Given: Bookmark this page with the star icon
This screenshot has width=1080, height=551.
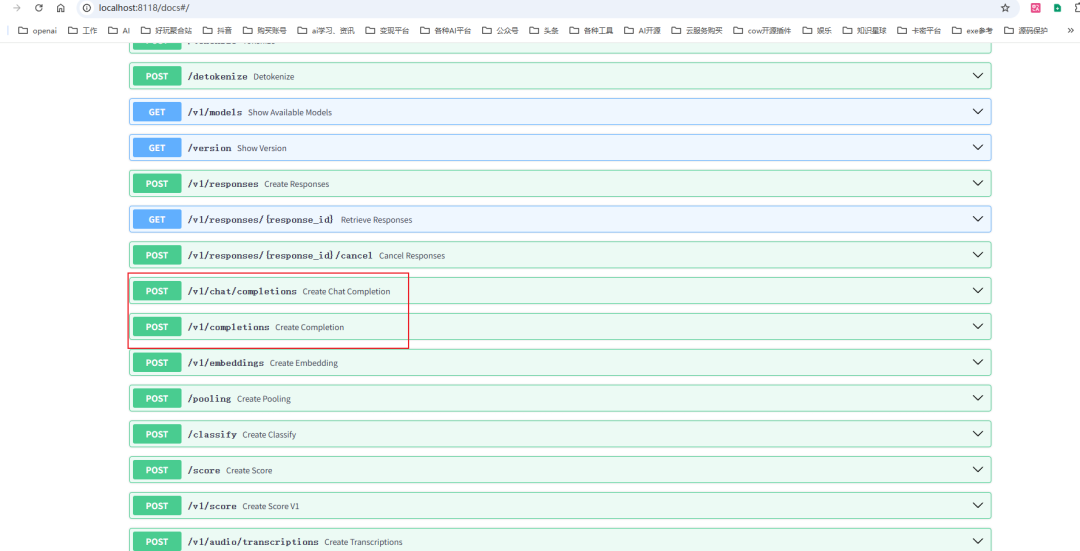Looking at the screenshot, I should (x=1005, y=8).
